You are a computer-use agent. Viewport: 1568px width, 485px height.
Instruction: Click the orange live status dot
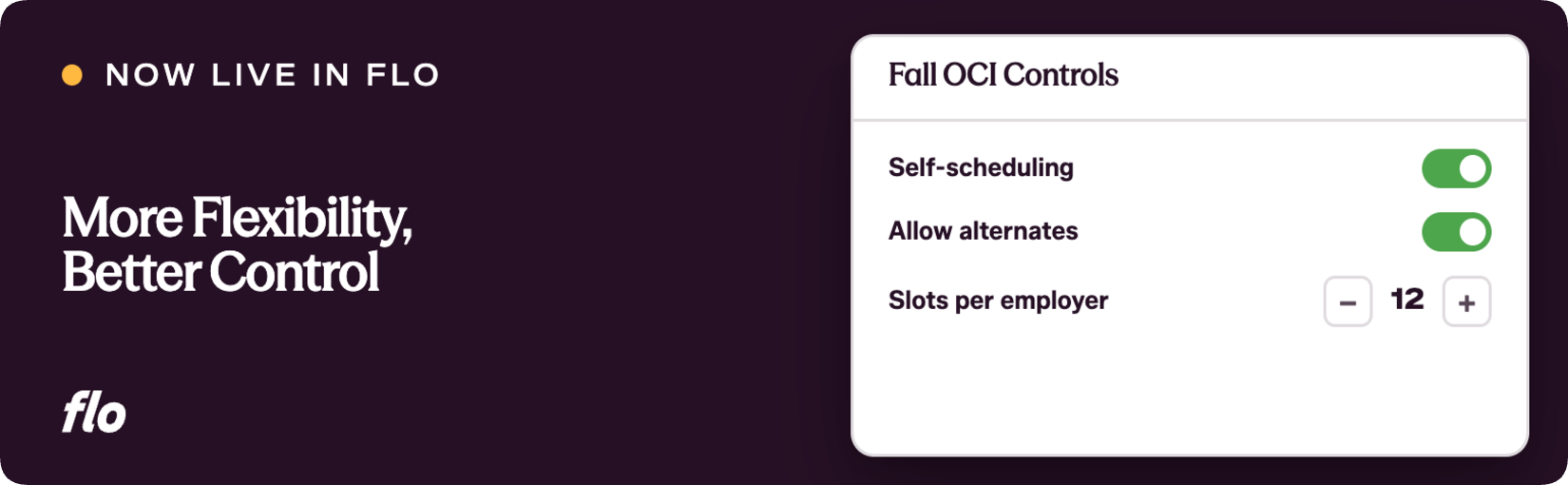pyautogui.click(x=72, y=75)
